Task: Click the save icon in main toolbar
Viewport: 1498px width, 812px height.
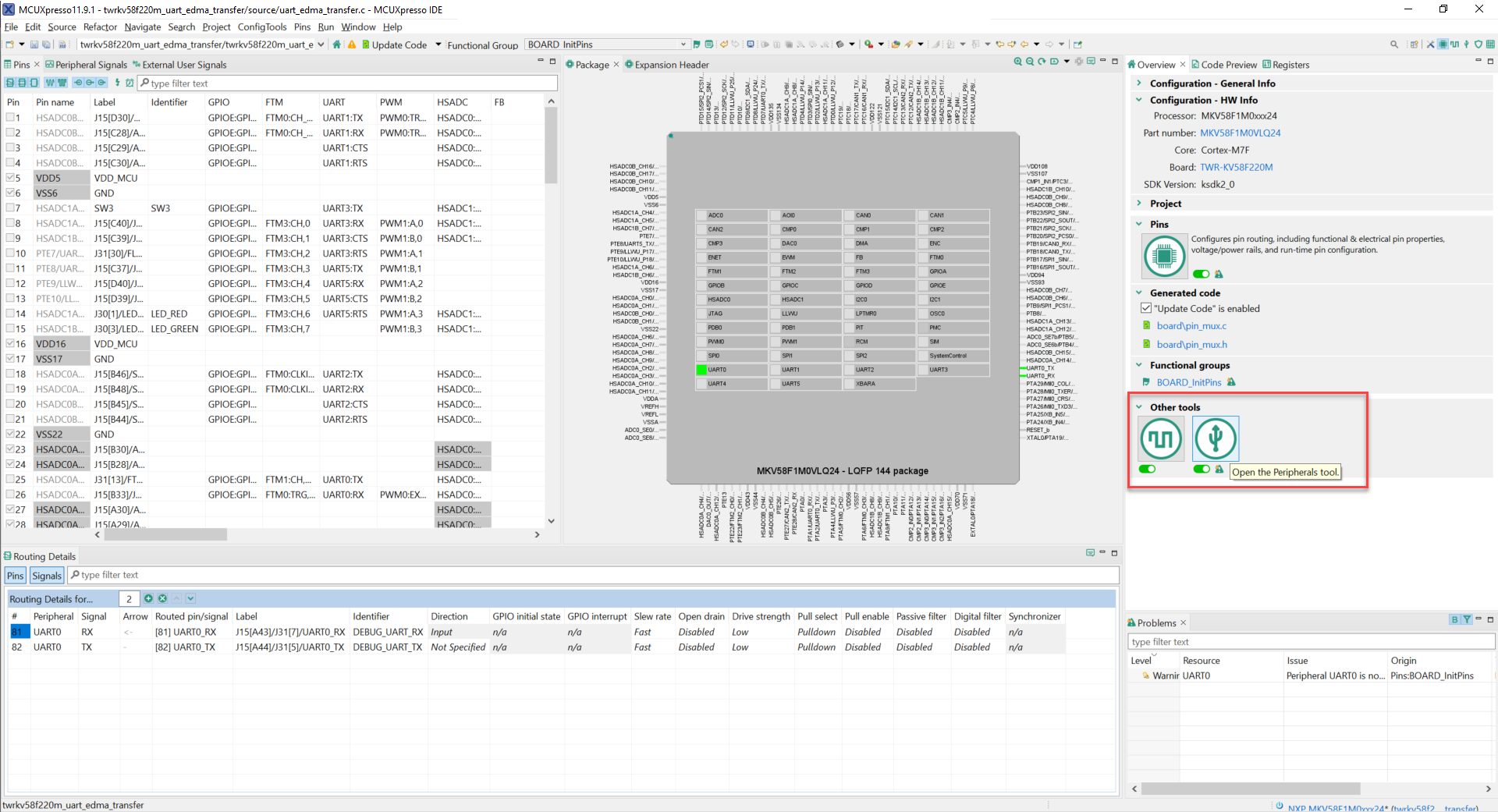Action: pyautogui.click(x=34, y=44)
